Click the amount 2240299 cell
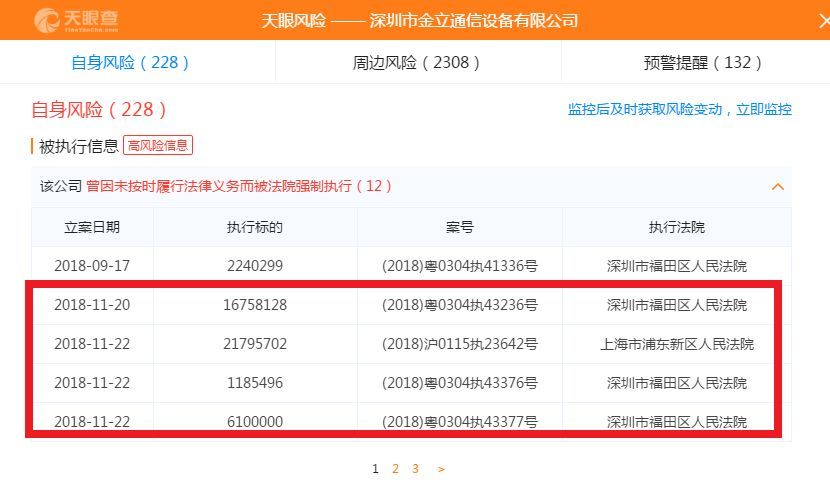Image resolution: width=830 pixels, height=484 pixels. (255, 266)
